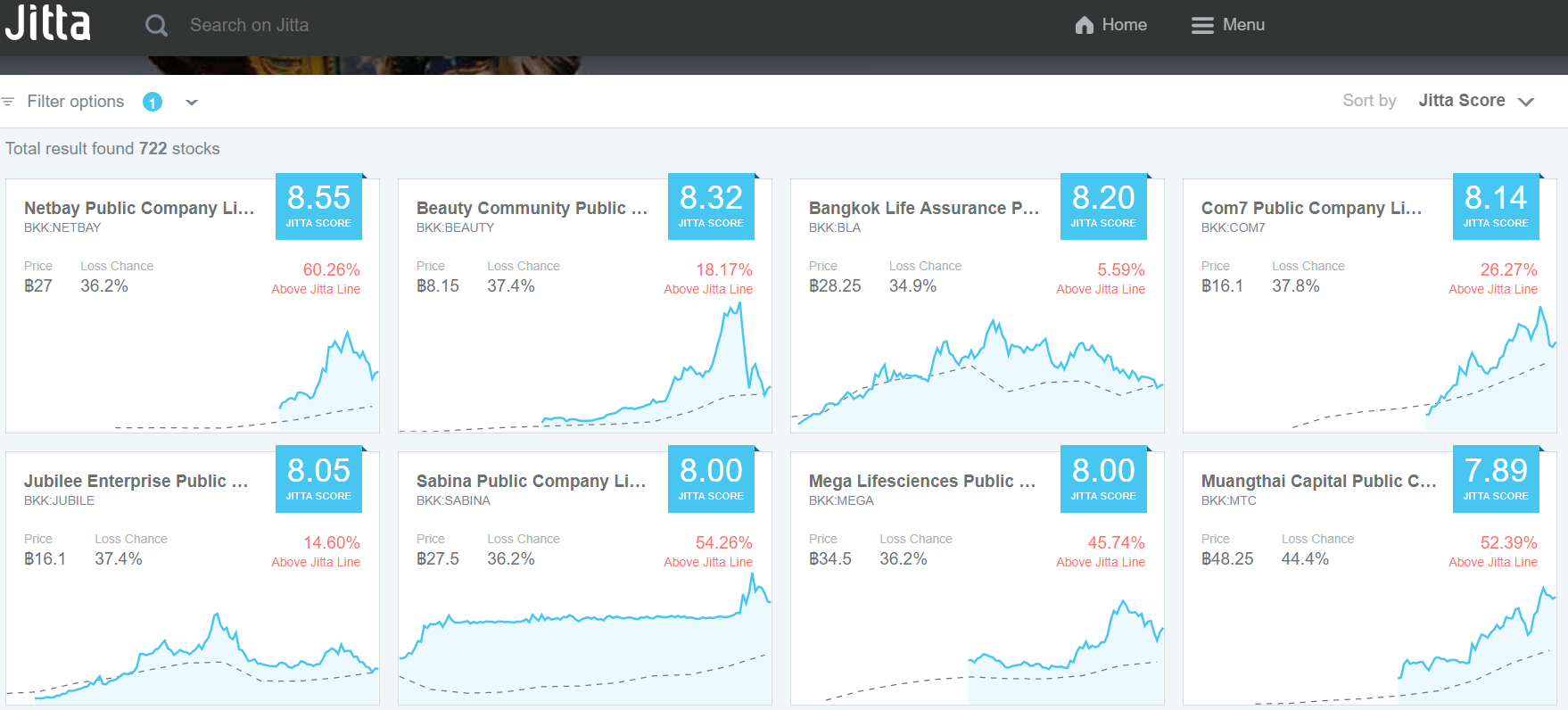Click Beauty's ฿8.15 price

coord(438,286)
